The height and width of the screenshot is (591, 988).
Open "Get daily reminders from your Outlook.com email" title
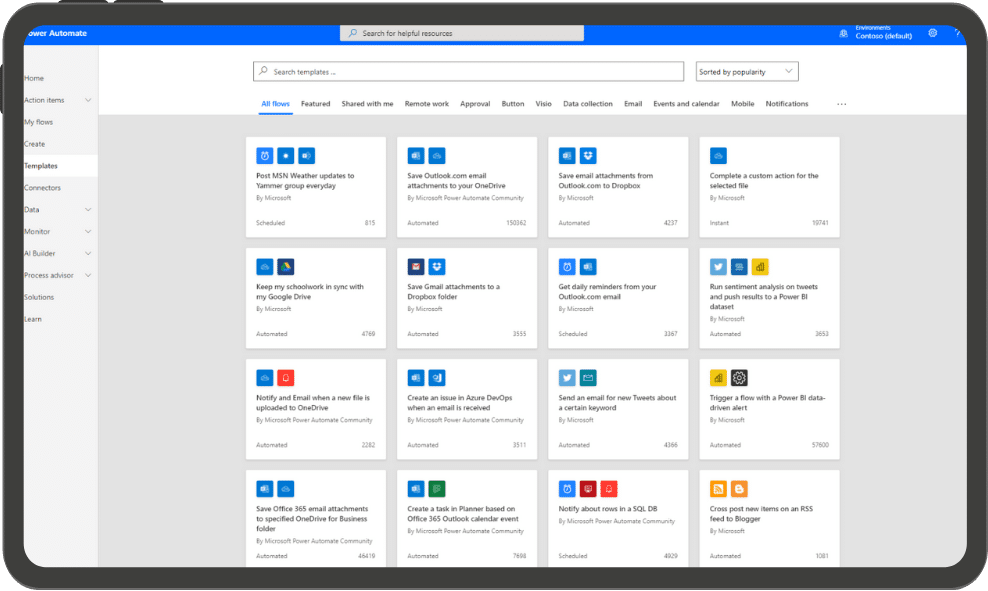607,292
